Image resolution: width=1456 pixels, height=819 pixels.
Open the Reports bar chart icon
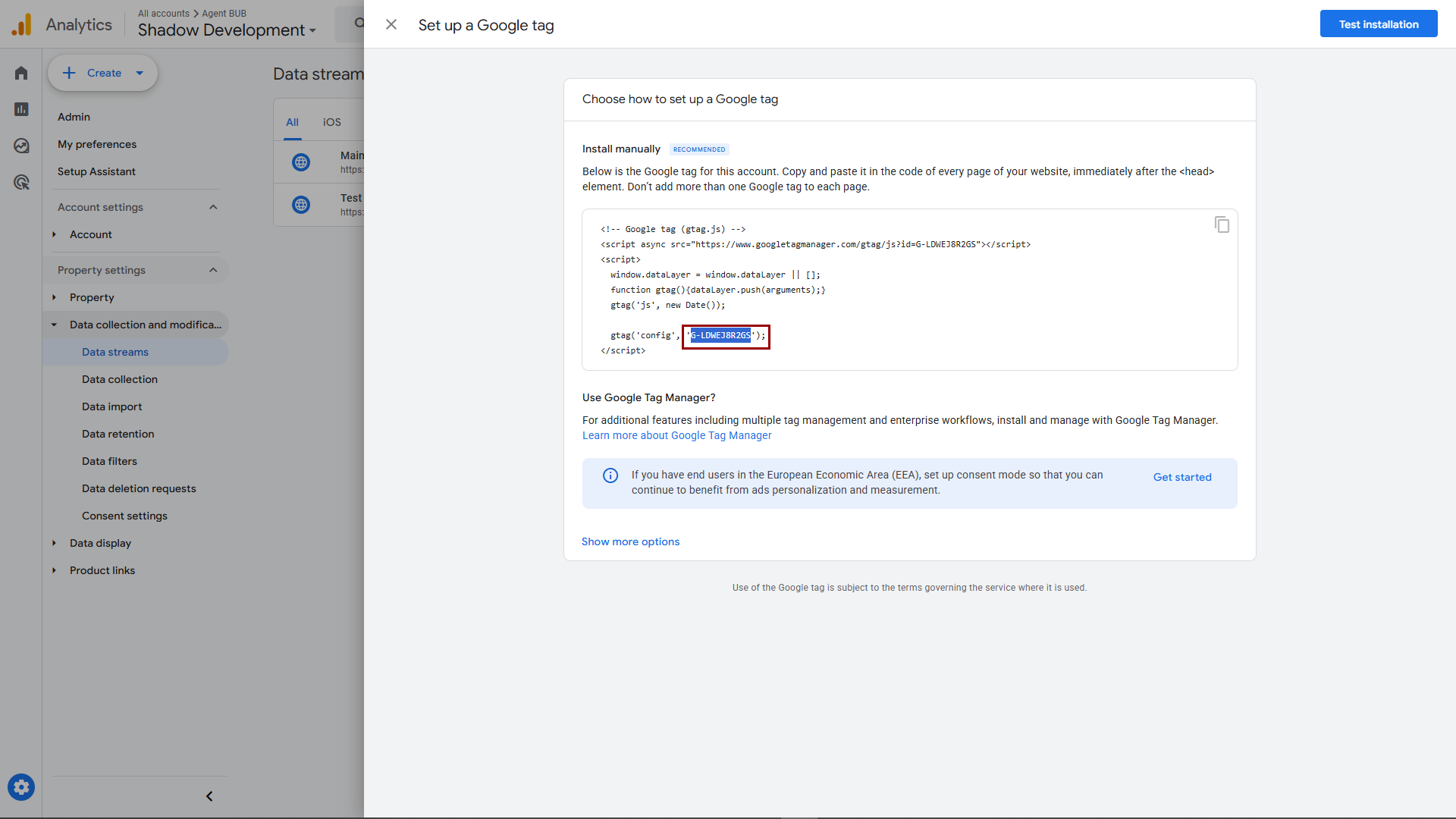(x=21, y=109)
